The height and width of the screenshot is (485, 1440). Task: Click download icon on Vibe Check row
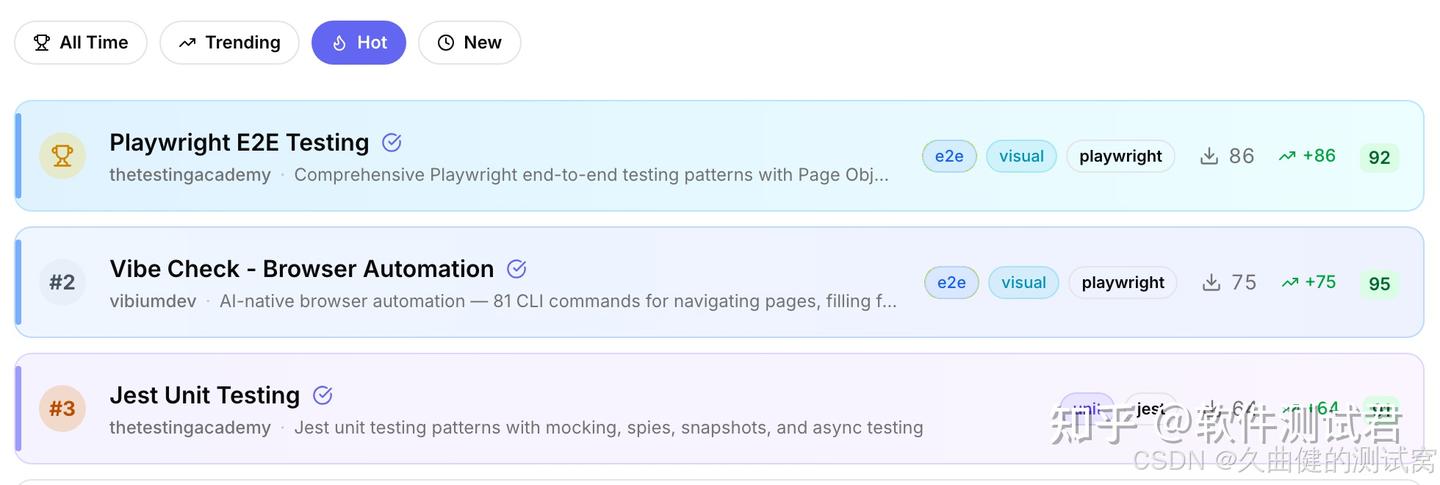[1211, 283]
